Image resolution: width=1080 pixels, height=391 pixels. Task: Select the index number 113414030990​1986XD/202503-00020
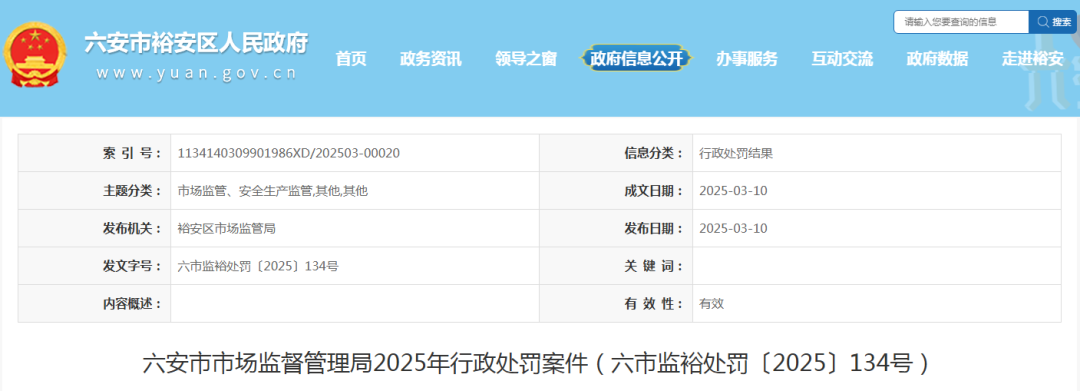pyautogui.click(x=289, y=153)
